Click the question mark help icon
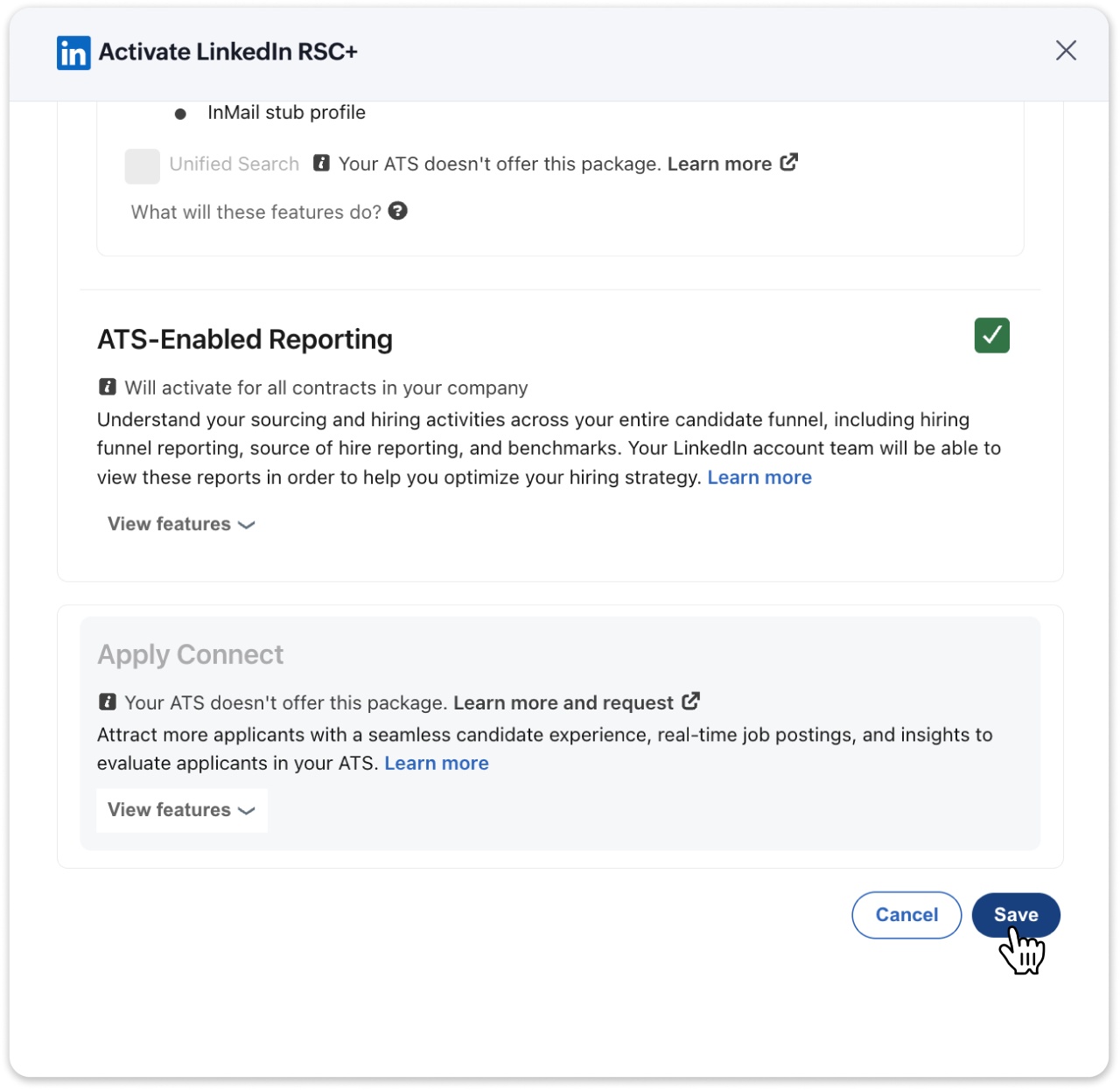This screenshot has width=1120, height=1090. (398, 211)
